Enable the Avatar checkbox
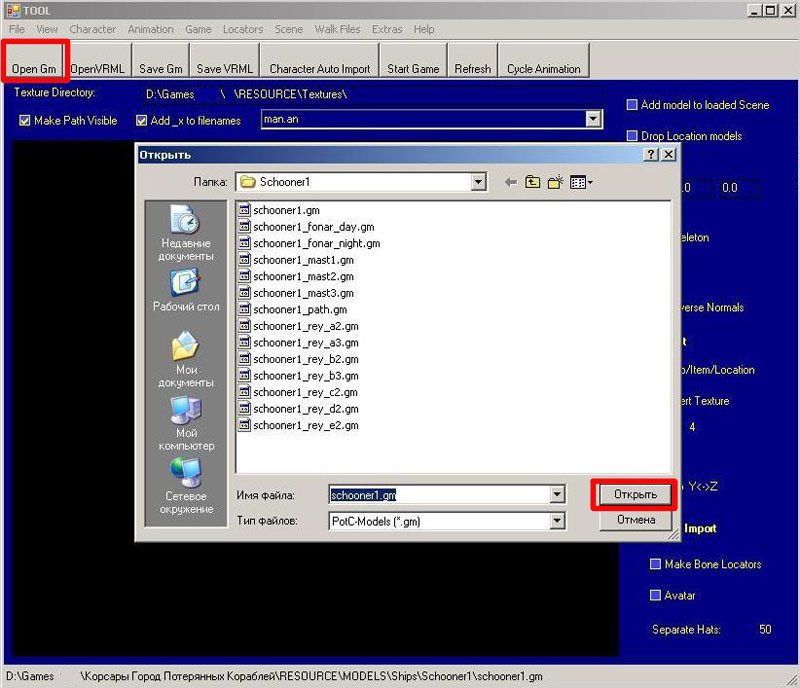The image size is (800, 688). click(x=655, y=595)
